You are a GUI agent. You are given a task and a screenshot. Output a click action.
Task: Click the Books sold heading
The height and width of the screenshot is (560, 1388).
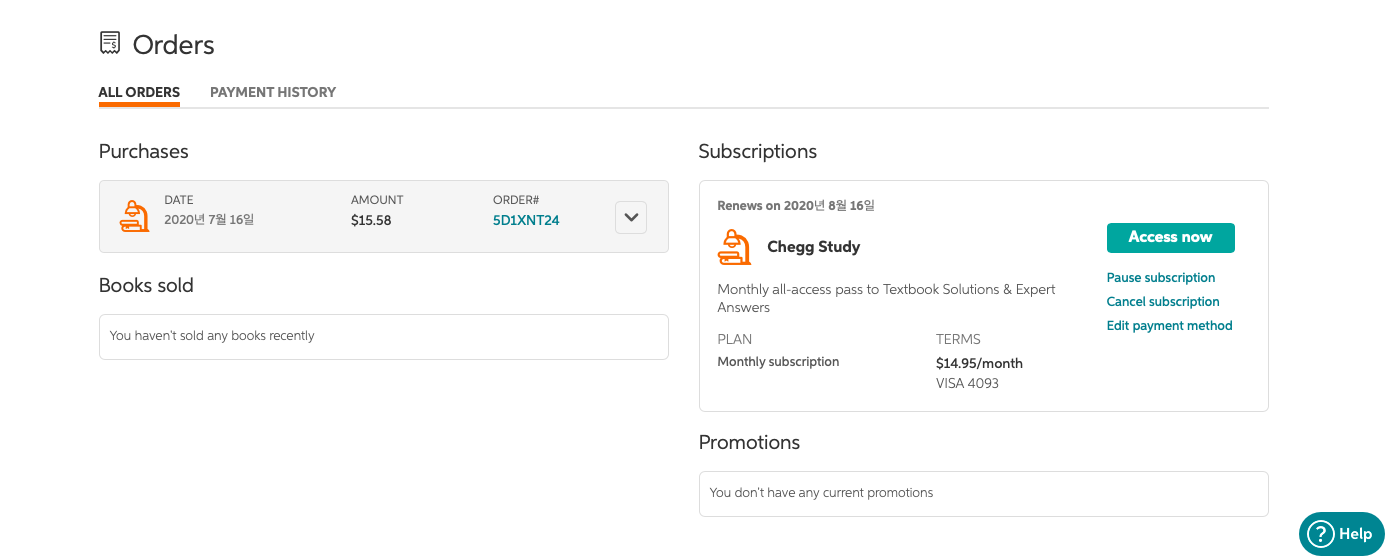pyautogui.click(x=146, y=285)
